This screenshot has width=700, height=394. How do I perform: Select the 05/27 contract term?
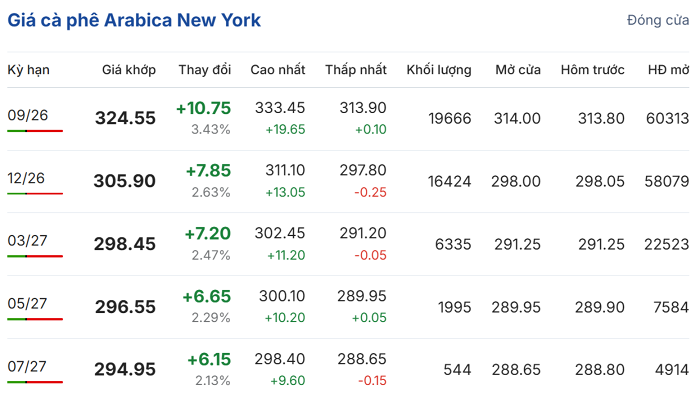(27, 303)
